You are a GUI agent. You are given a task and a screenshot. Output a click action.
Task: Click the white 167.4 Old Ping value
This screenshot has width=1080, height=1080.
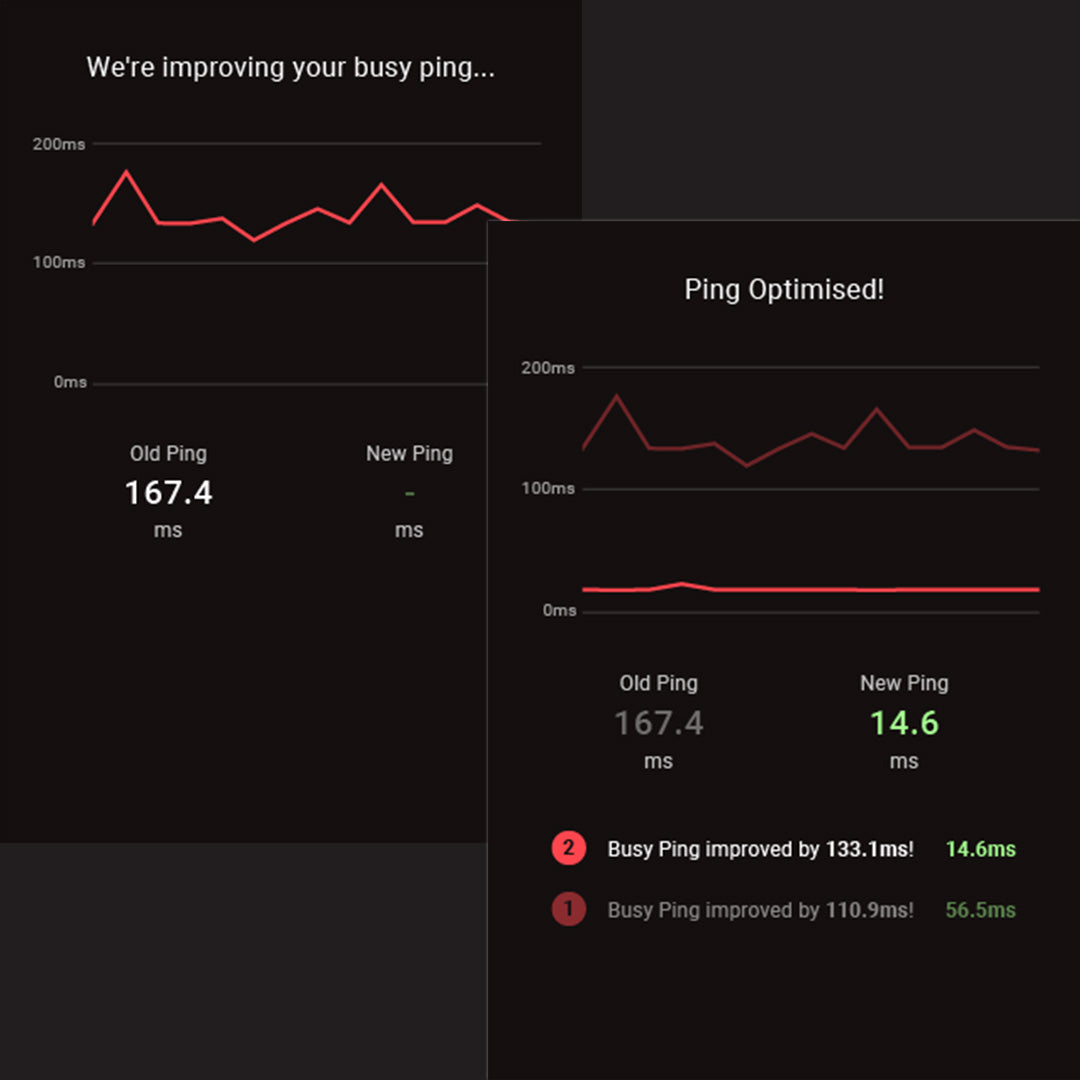click(168, 493)
